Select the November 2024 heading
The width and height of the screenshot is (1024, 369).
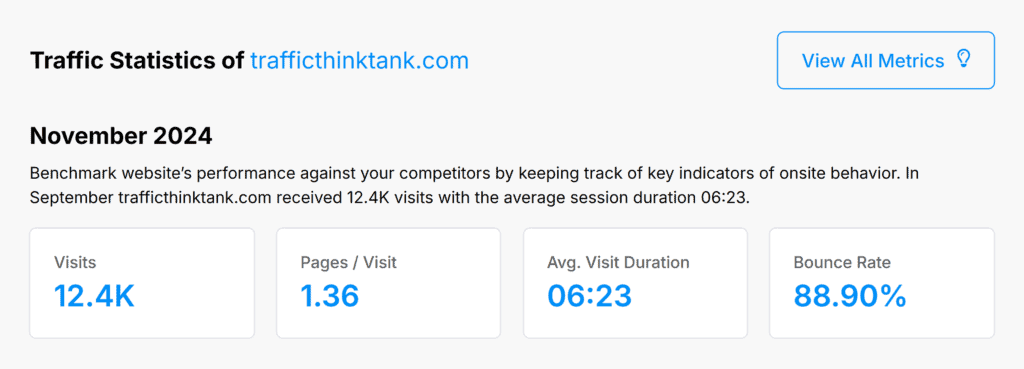(121, 136)
